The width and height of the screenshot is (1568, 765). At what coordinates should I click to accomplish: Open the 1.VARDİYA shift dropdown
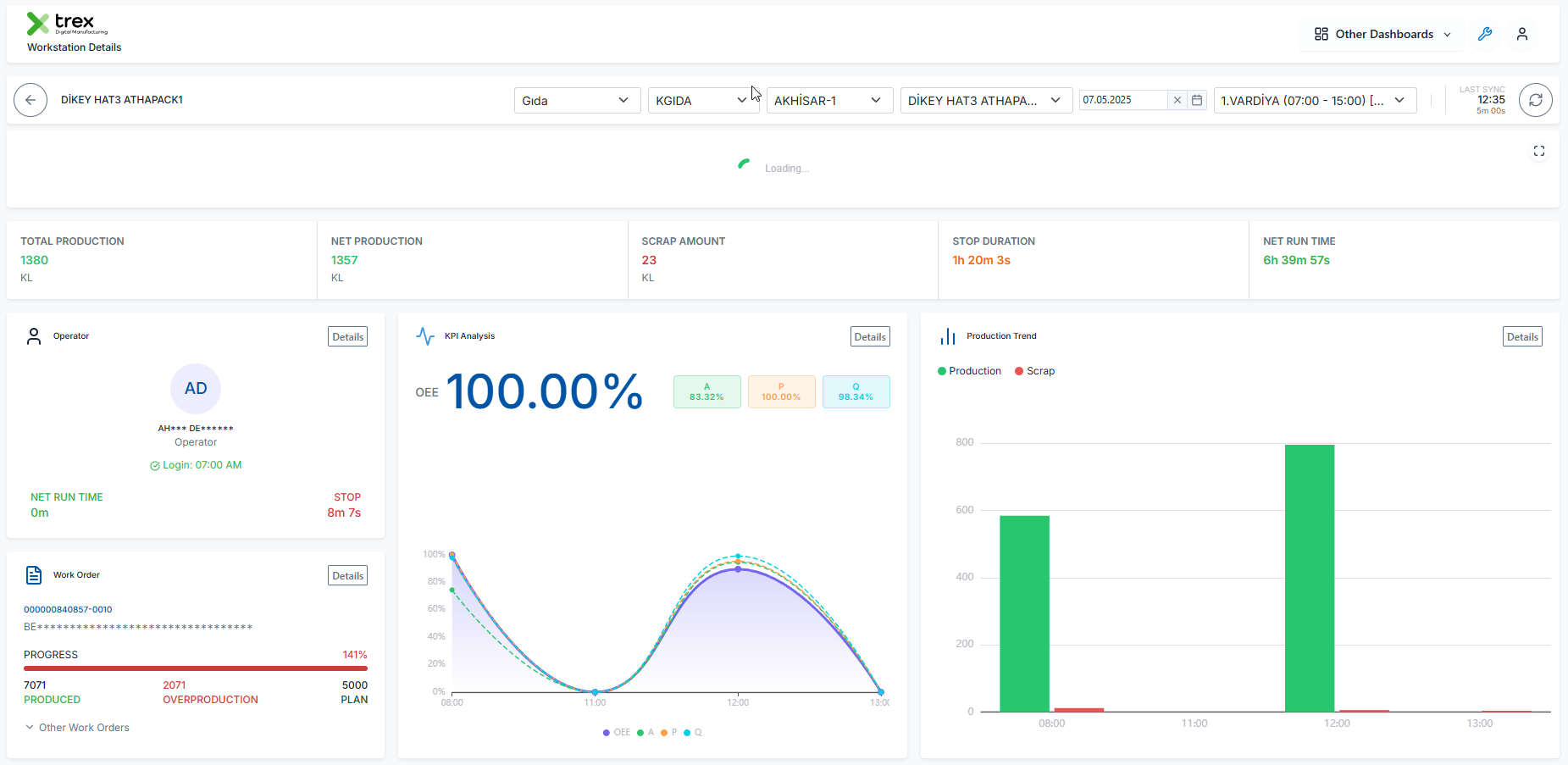1315,100
